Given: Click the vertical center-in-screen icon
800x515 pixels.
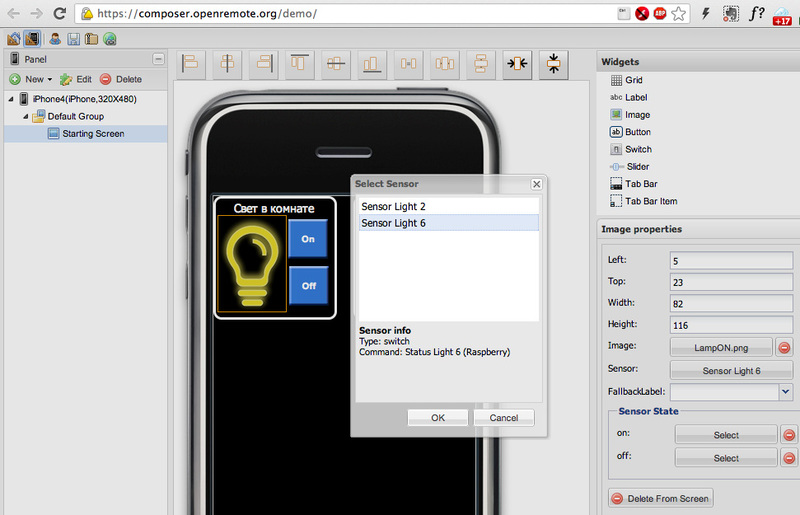Looking at the screenshot, I should 554,64.
